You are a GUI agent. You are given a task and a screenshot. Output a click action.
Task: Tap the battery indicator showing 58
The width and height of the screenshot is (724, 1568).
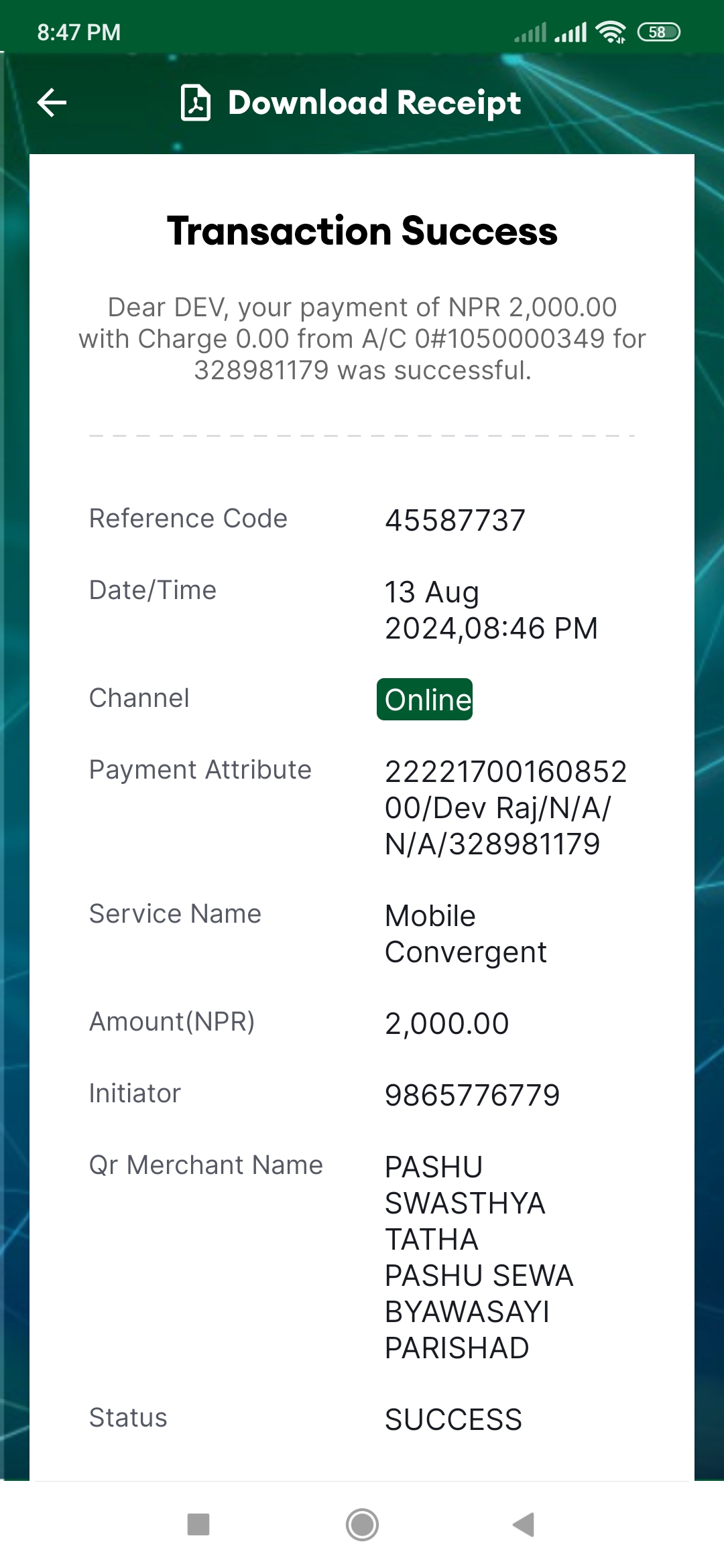click(x=658, y=31)
